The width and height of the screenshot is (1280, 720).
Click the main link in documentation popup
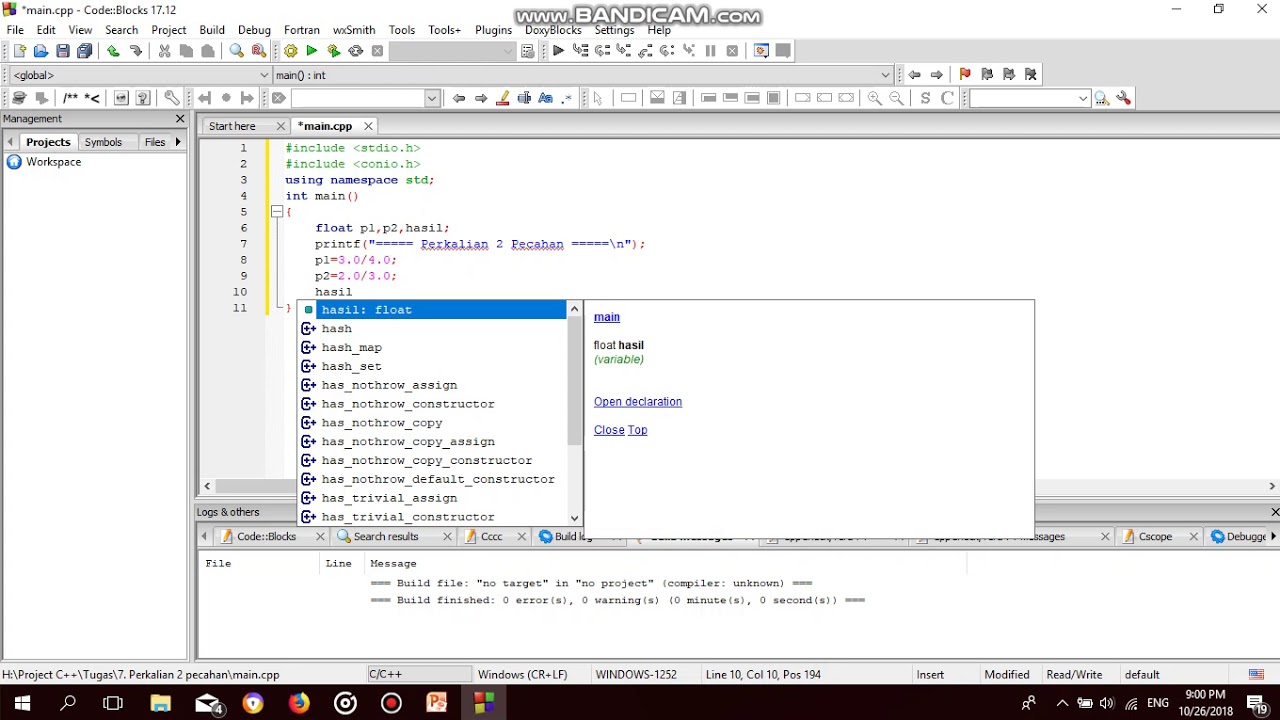click(607, 317)
